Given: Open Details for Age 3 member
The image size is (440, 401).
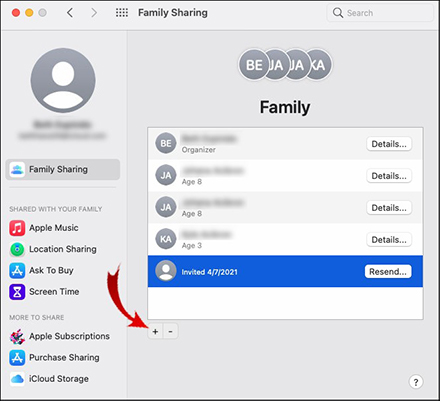Looking at the screenshot, I should coord(389,240).
